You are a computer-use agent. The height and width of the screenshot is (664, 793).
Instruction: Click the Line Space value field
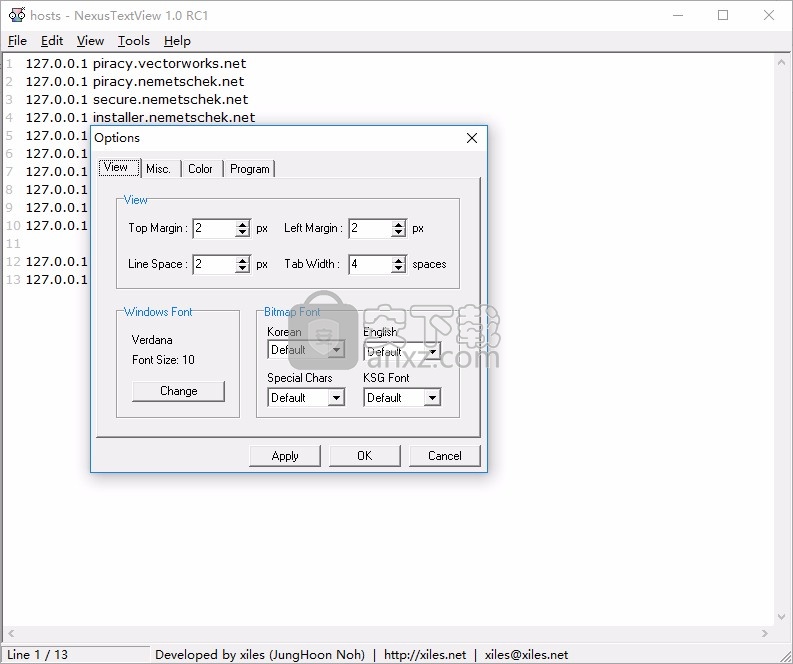tap(214, 264)
